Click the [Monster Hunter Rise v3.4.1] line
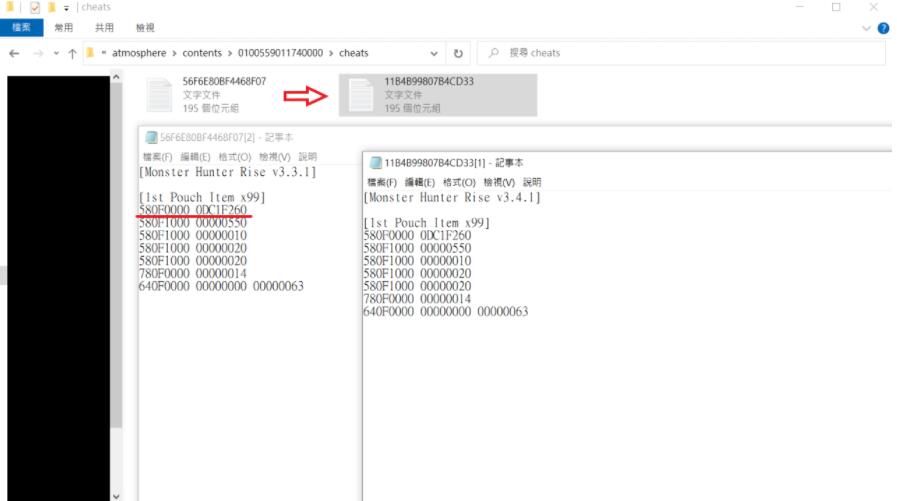 pyautogui.click(x=452, y=198)
